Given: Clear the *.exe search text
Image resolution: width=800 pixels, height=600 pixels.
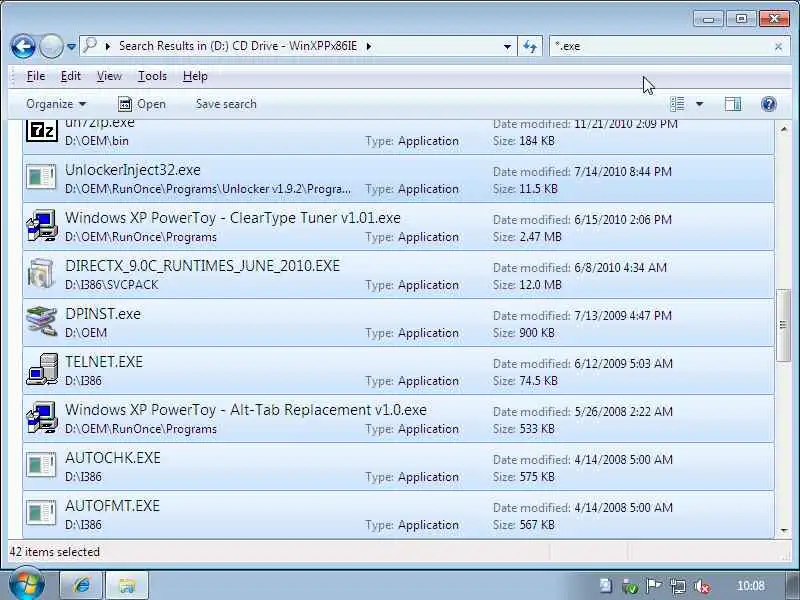Looking at the screenshot, I should (778, 47).
